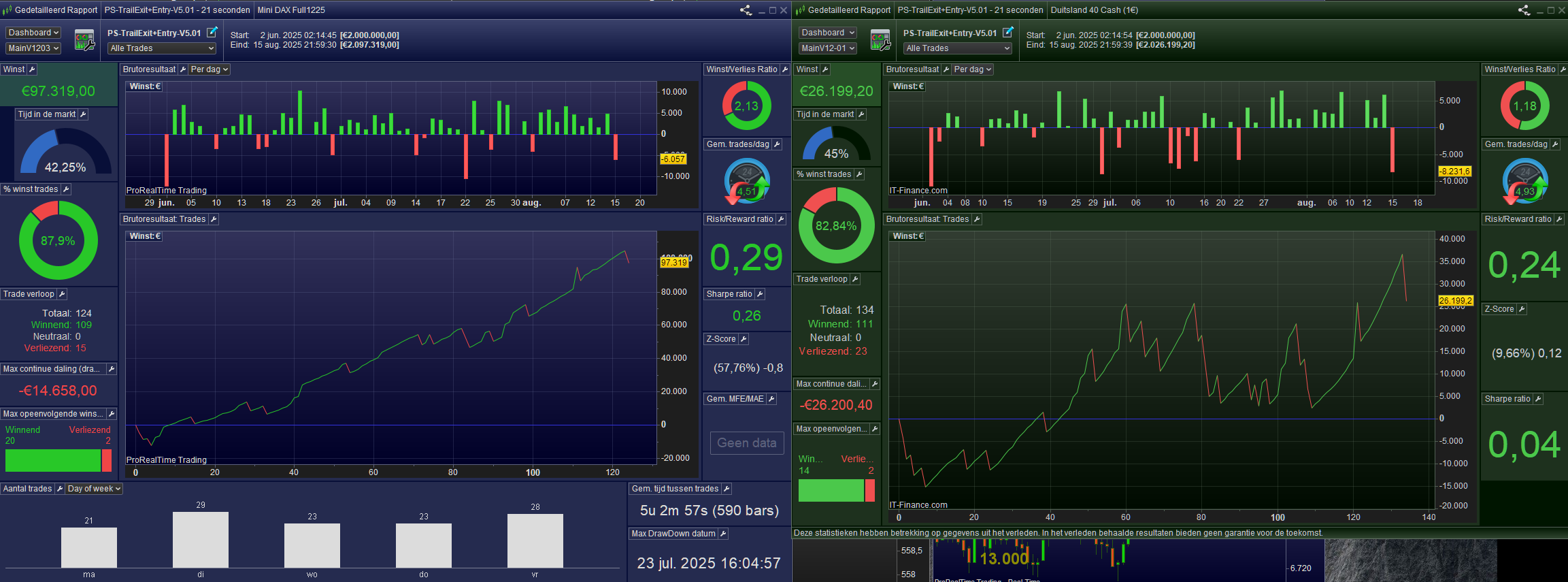Screen dimensions: 1568x582
Task: Click the 0,24 Risk/Reward value
Action: [x=1524, y=265]
